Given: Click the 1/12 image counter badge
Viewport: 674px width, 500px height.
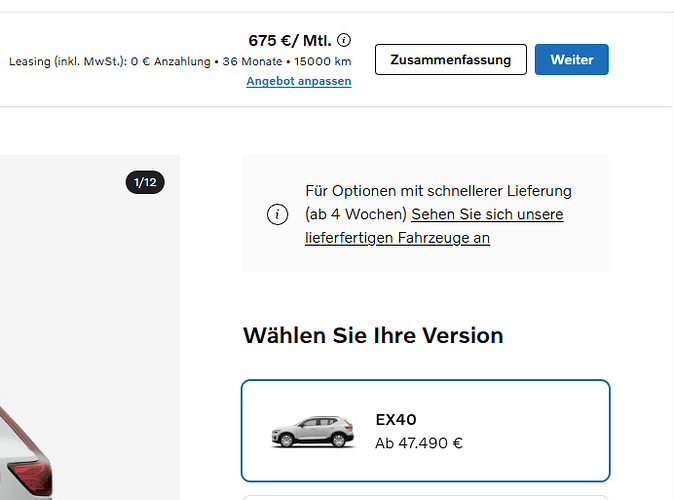Looking at the screenshot, I should 145,182.
